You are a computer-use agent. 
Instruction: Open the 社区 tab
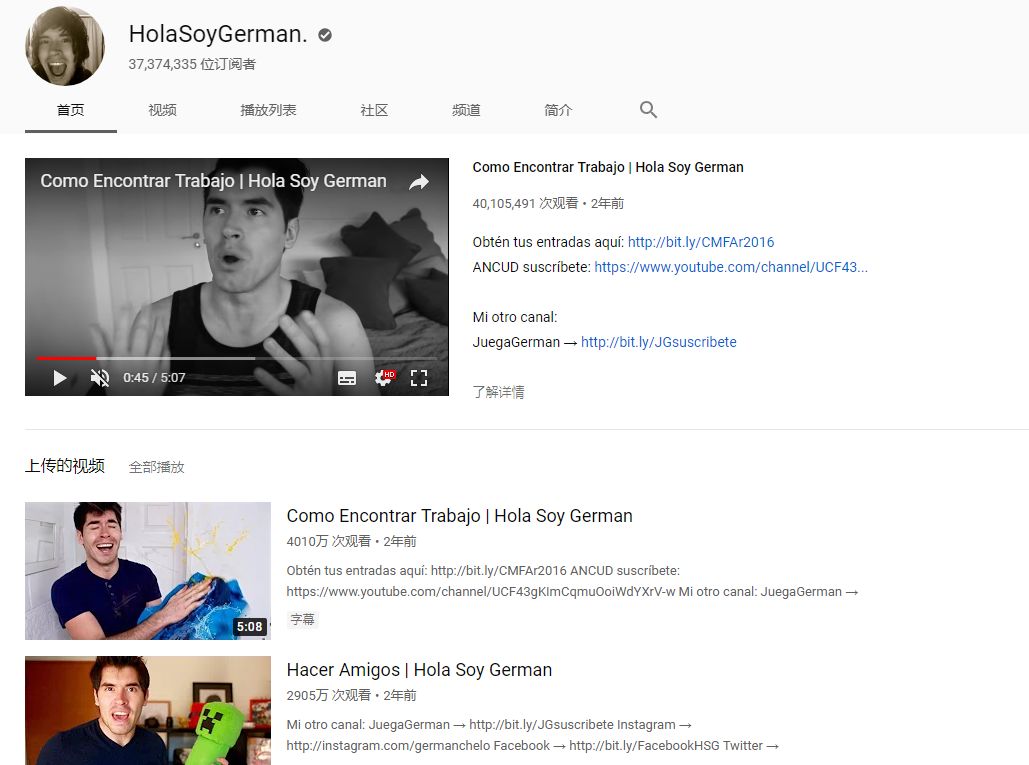(374, 110)
